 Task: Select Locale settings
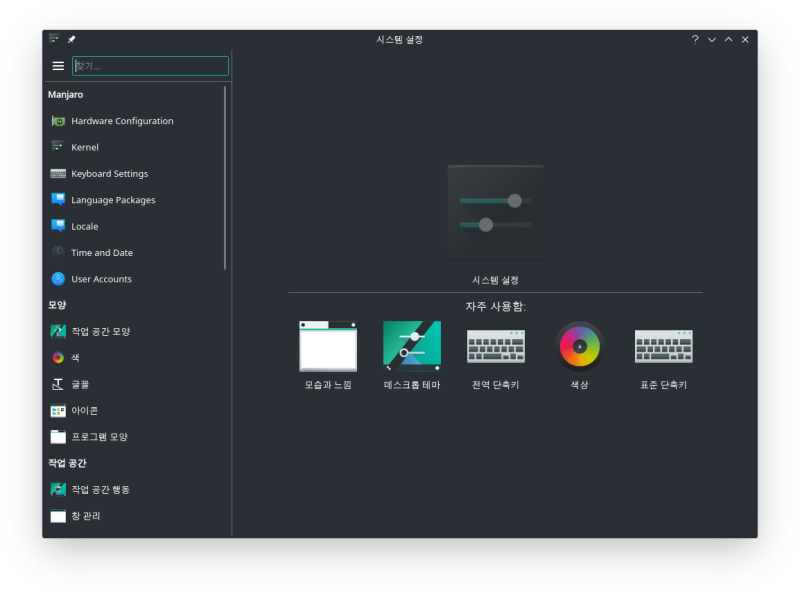click(84, 226)
